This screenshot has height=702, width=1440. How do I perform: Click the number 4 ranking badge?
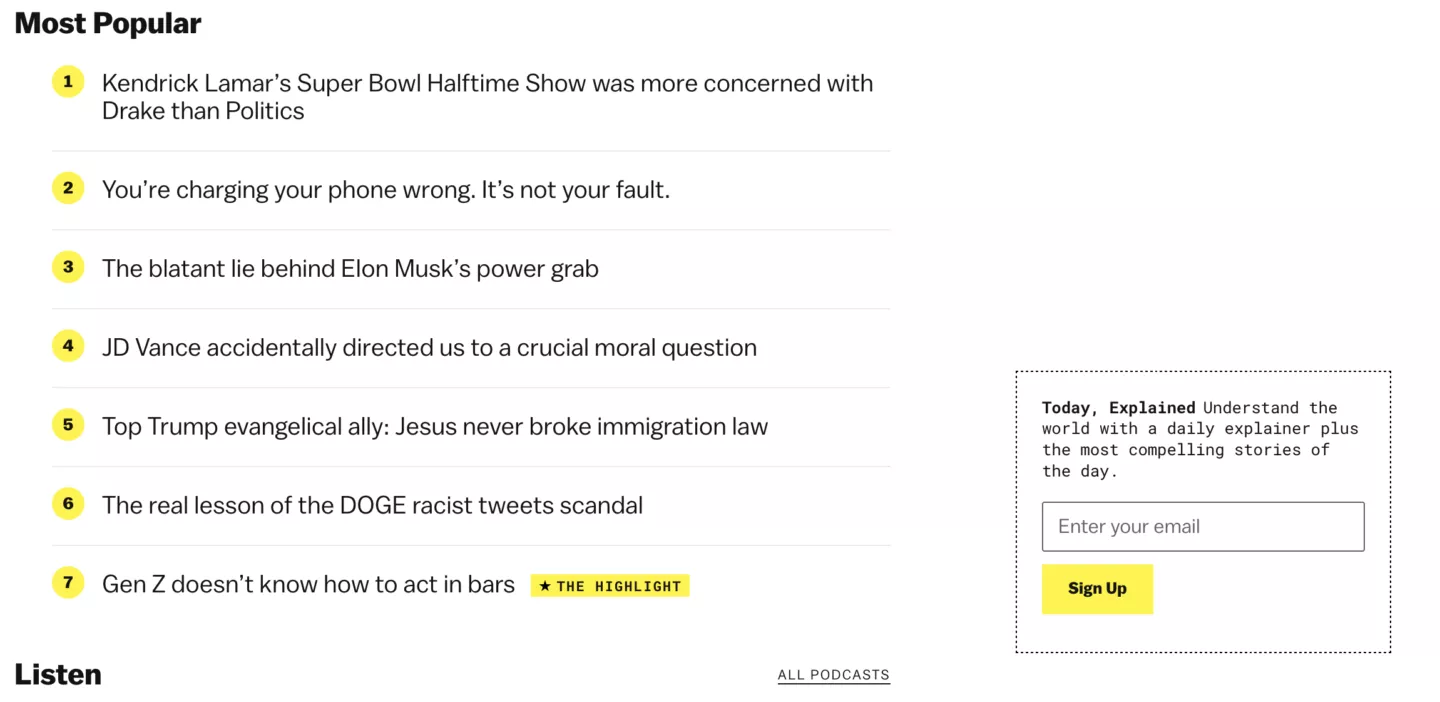[x=68, y=346]
